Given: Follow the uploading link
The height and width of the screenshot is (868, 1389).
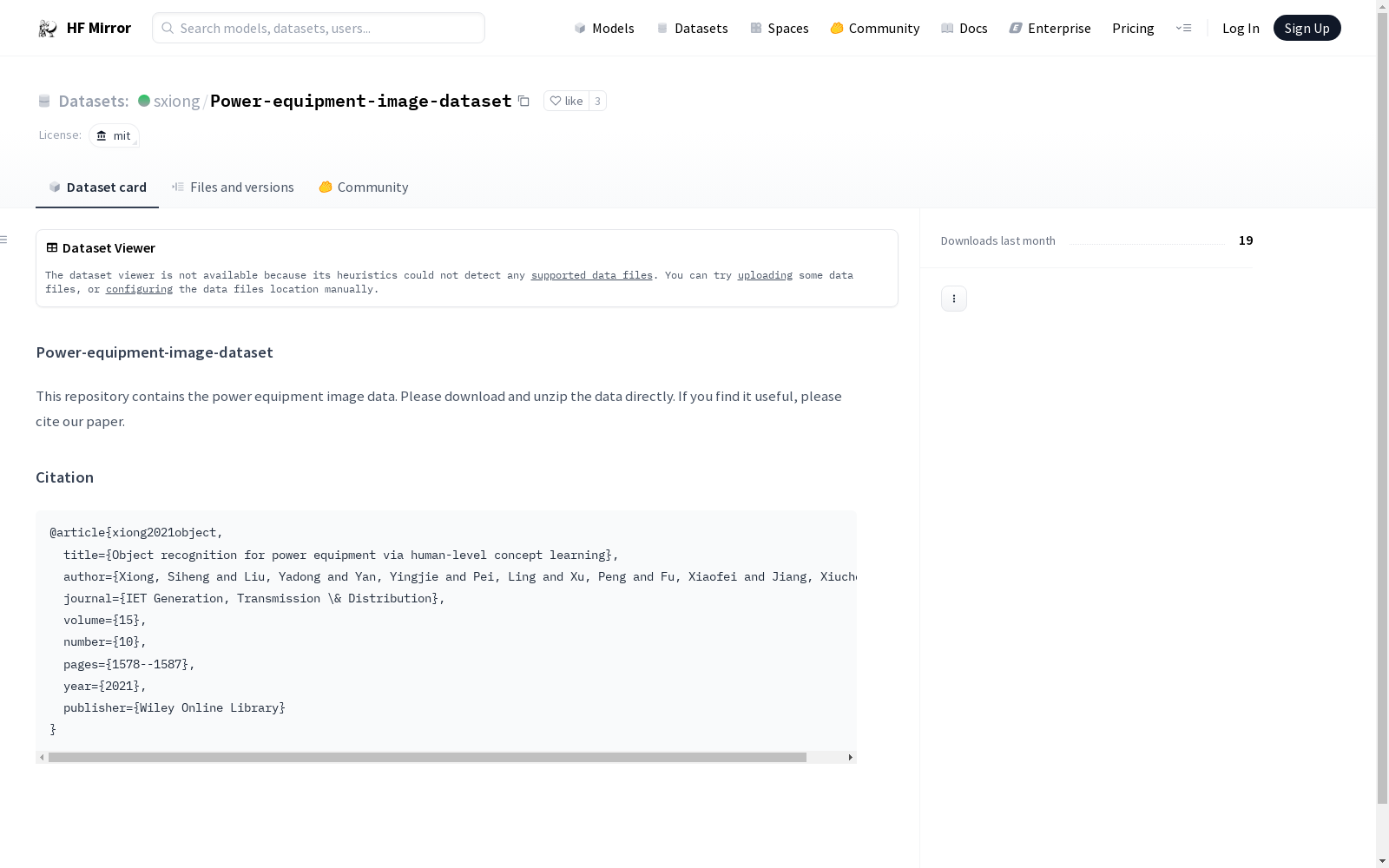Looking at the screenshot, I should click(765, 275).
